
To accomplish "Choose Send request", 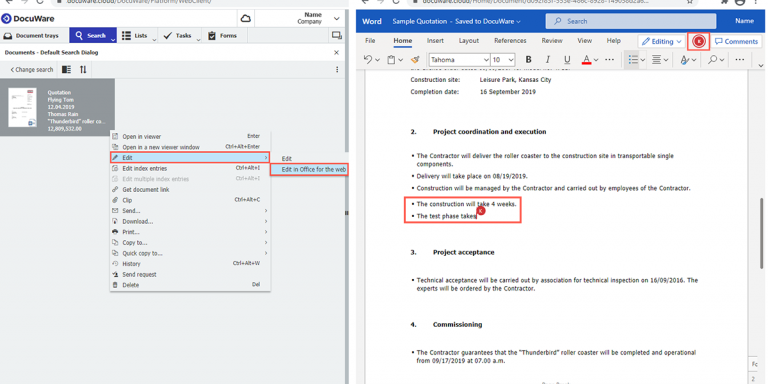I will pos(190,274).
